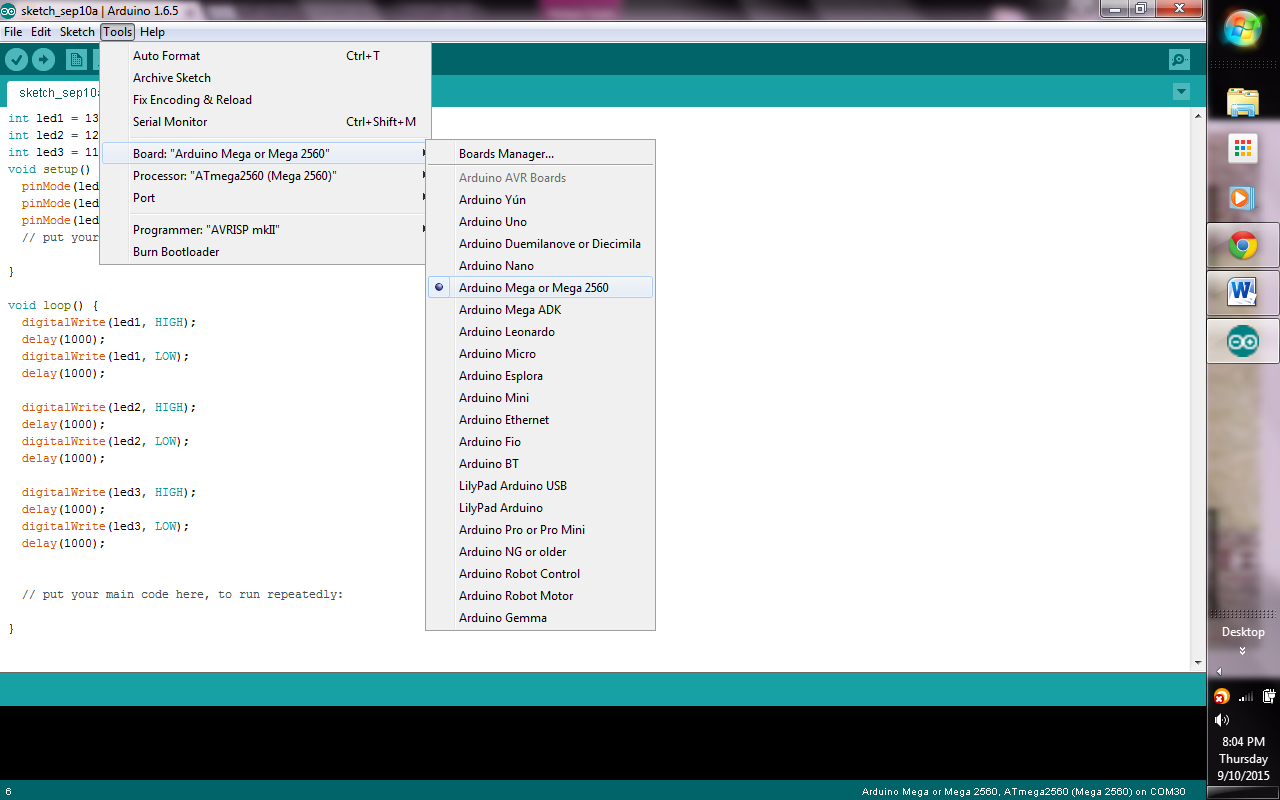Screen dimensions: 1280x800
Task: Choose Arduino Duemilanove or Diecimila
Action: tap(540, 244)
